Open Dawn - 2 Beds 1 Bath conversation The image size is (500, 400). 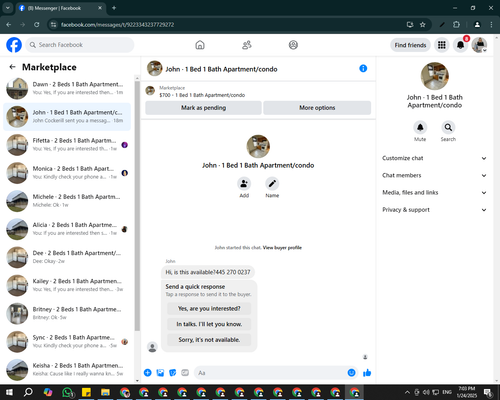click(x=67, y=88)
